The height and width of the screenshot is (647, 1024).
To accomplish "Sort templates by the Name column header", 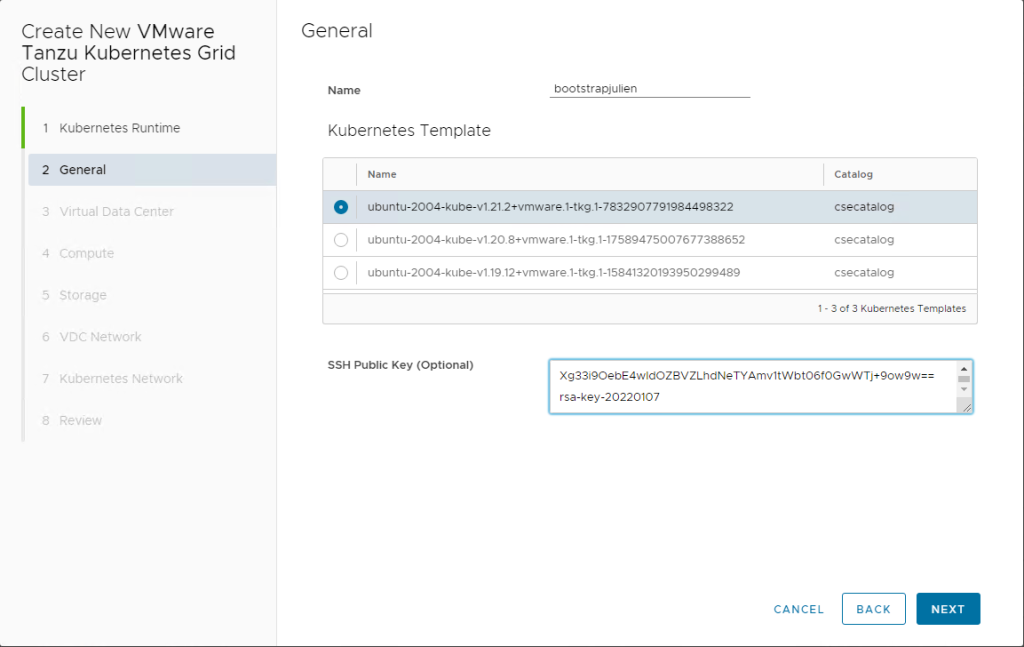I will (x=382, y=174).
